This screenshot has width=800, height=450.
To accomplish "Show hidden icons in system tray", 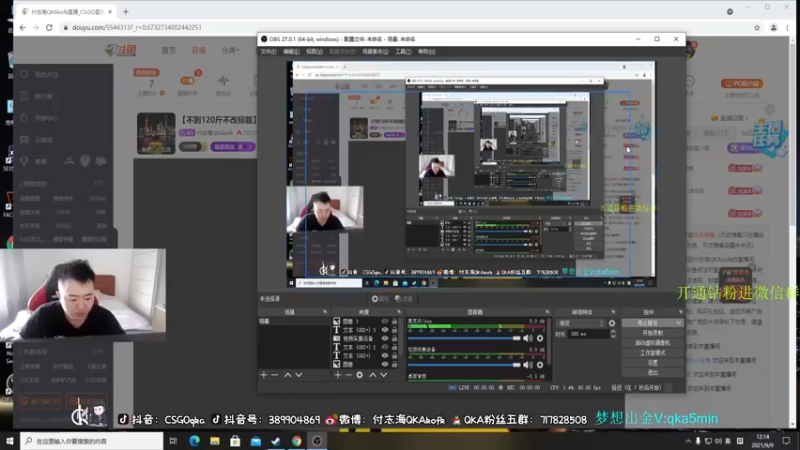I will [688, 441].
